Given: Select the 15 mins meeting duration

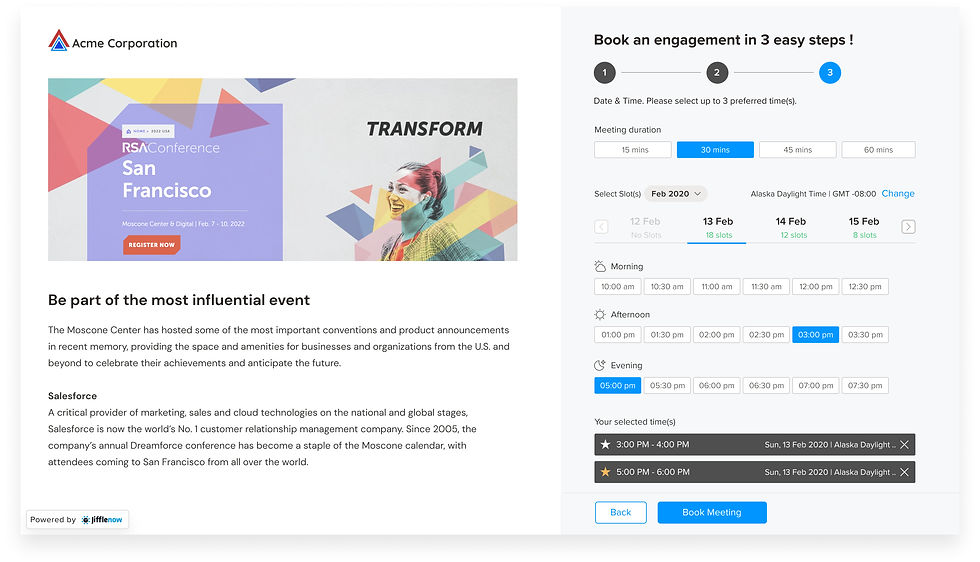Looking at the screenshot, I should click(632, 150).
